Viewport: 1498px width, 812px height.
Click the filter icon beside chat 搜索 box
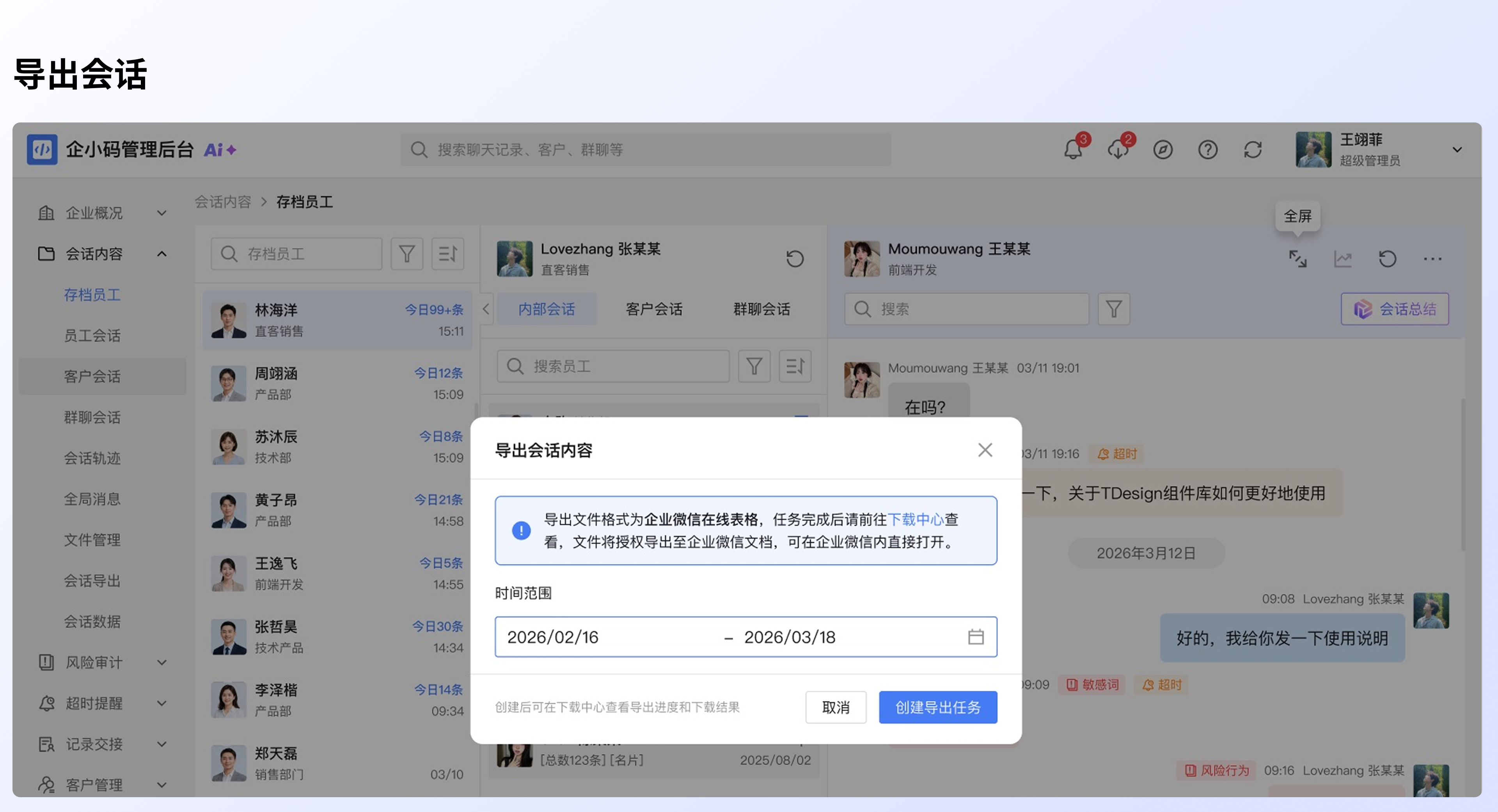(1114, 309)
